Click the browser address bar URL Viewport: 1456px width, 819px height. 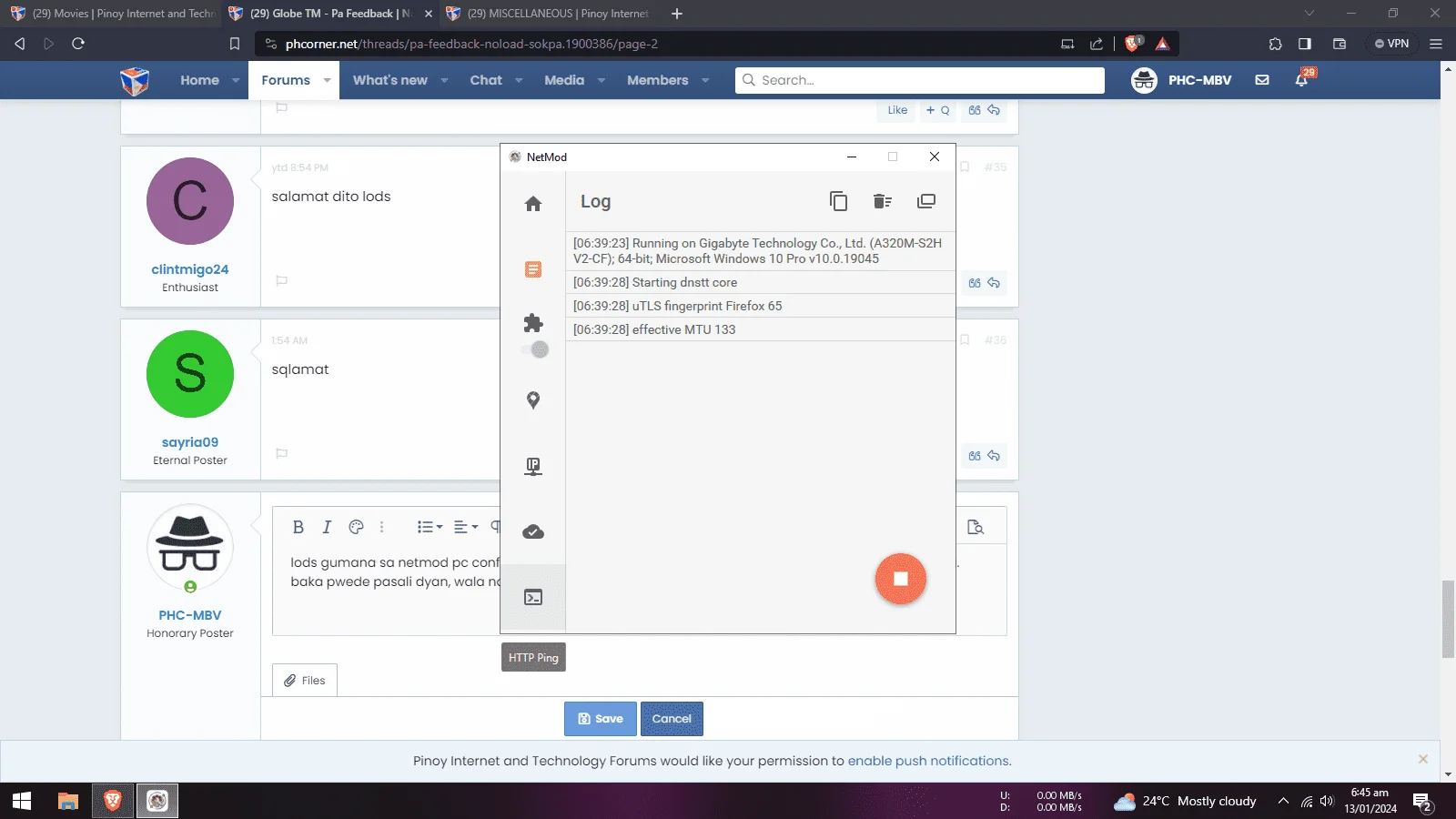coord(471,44)
